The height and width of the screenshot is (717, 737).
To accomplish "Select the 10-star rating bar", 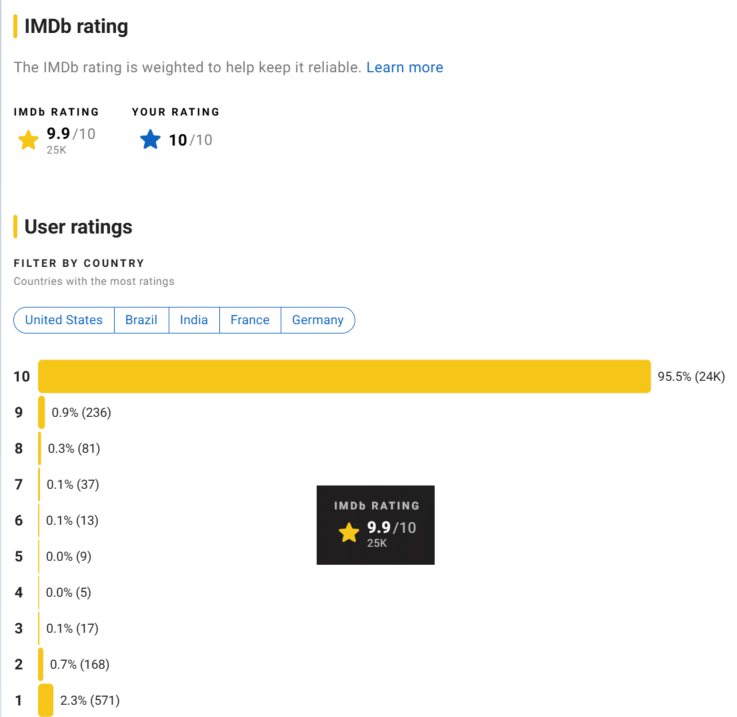I will 344,376.
